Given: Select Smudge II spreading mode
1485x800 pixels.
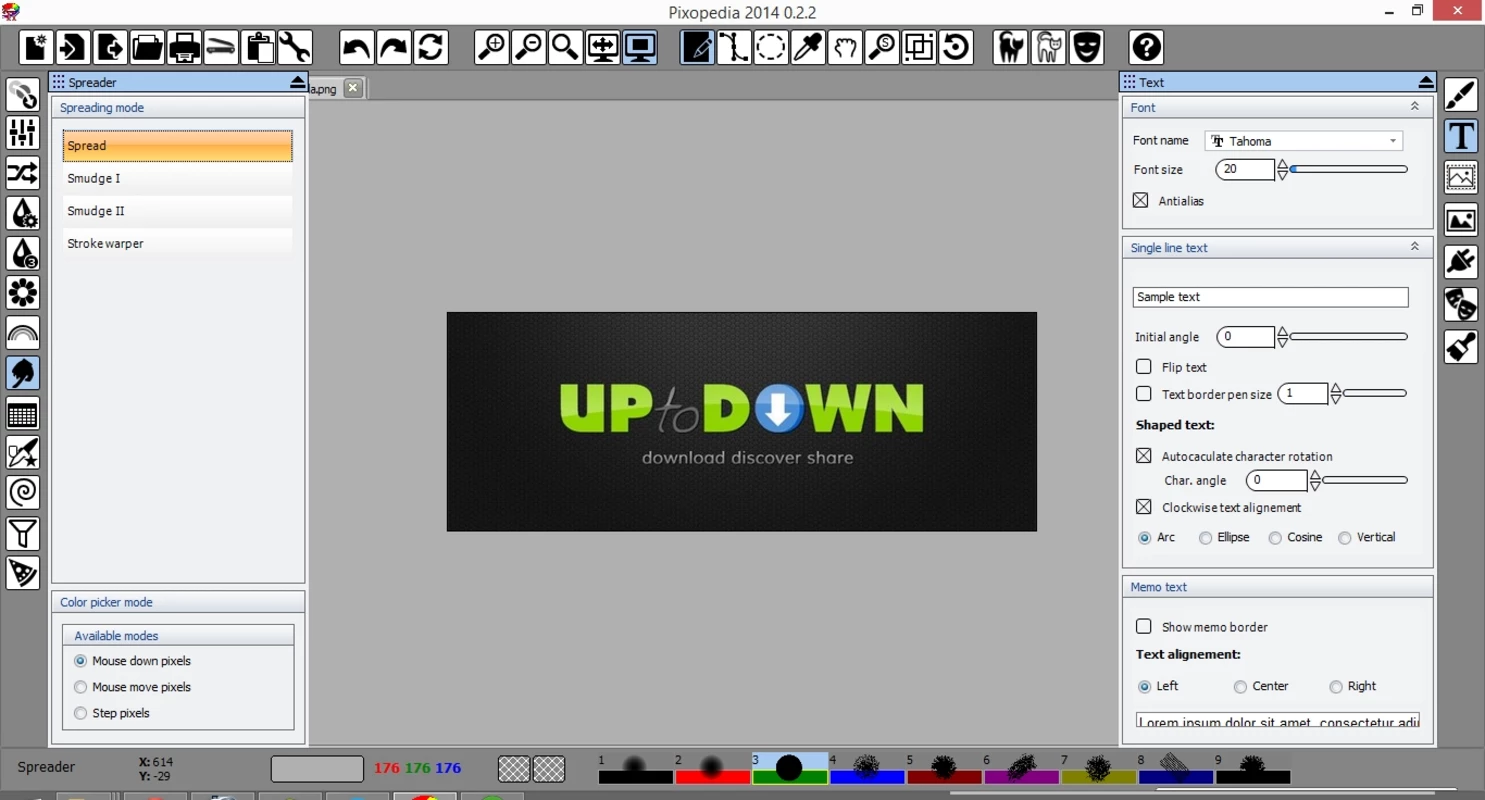Looking at the screenshot, I should [178, 211].
